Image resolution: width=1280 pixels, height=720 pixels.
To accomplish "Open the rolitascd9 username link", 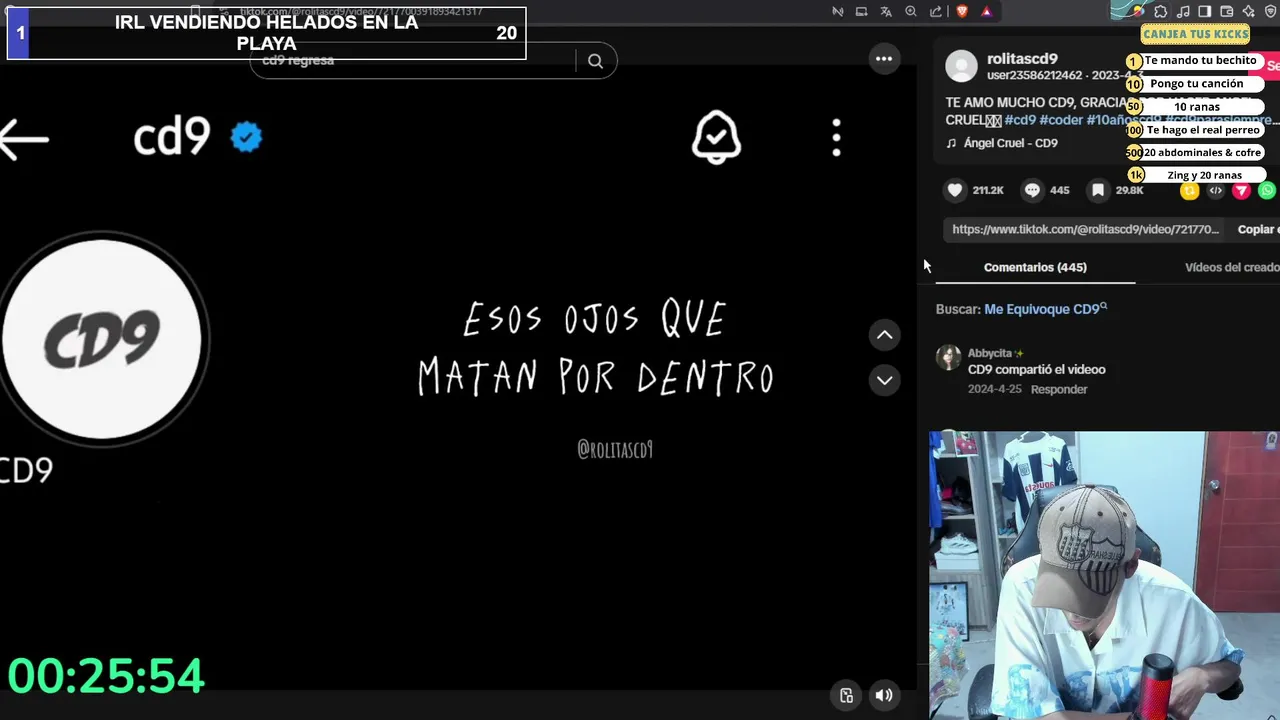I will pos(1022,59).
